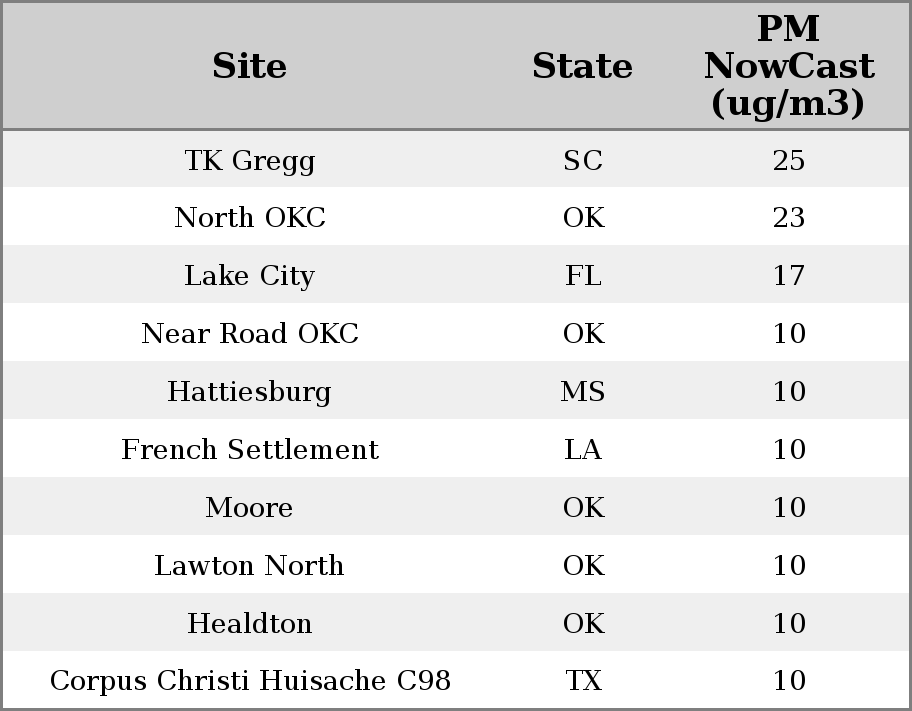This screenshot has height=711, width=912.
Task: Select the TK Gregg site cell
Action: 250,160
